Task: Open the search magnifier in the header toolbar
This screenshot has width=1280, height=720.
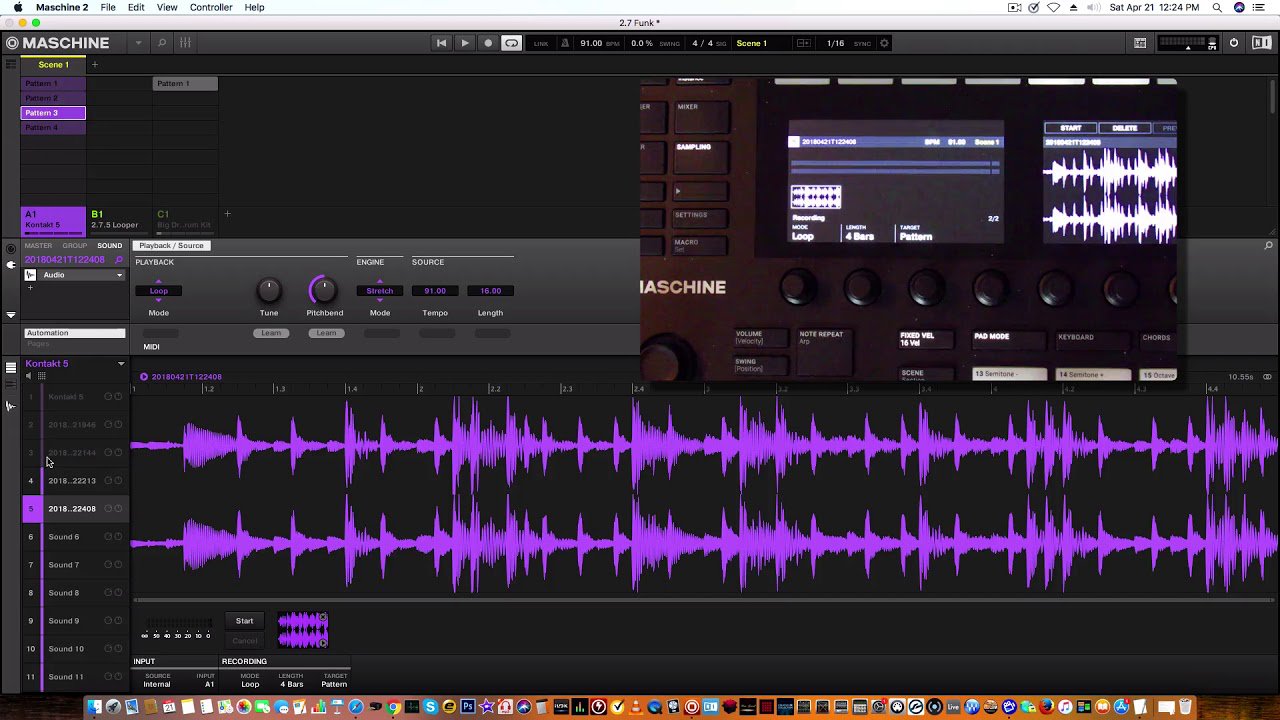Action: 161,43
